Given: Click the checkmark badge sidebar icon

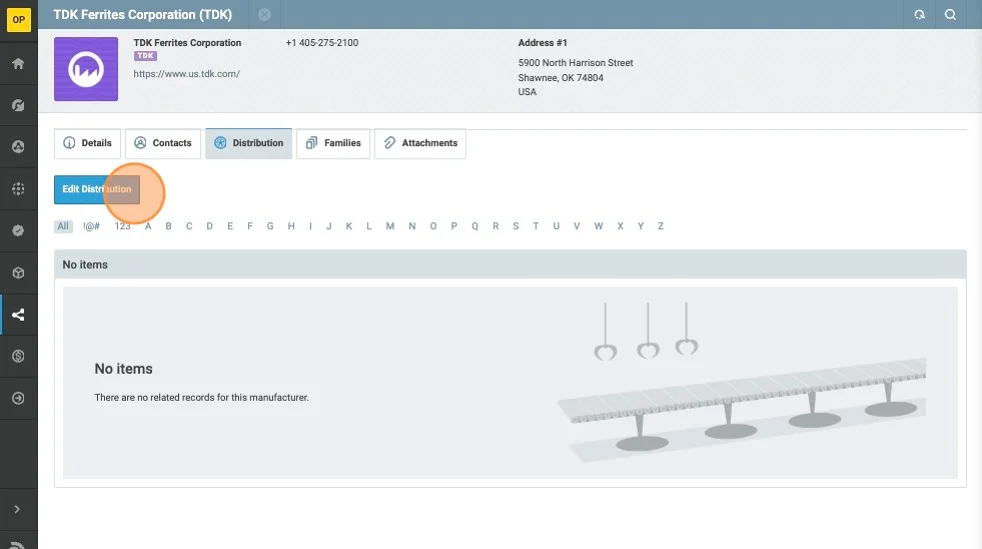Looking at the screenshot, I should [18, 230].
